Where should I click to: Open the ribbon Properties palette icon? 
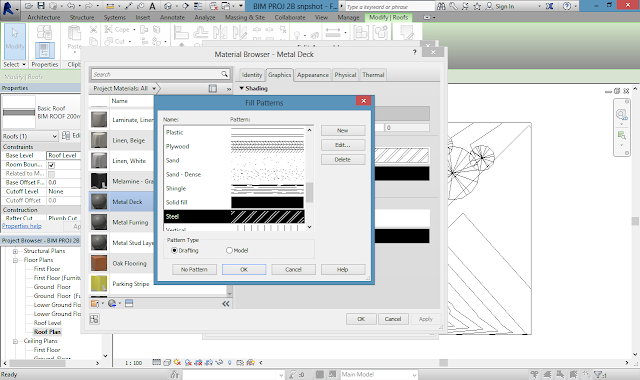(44, 50)
